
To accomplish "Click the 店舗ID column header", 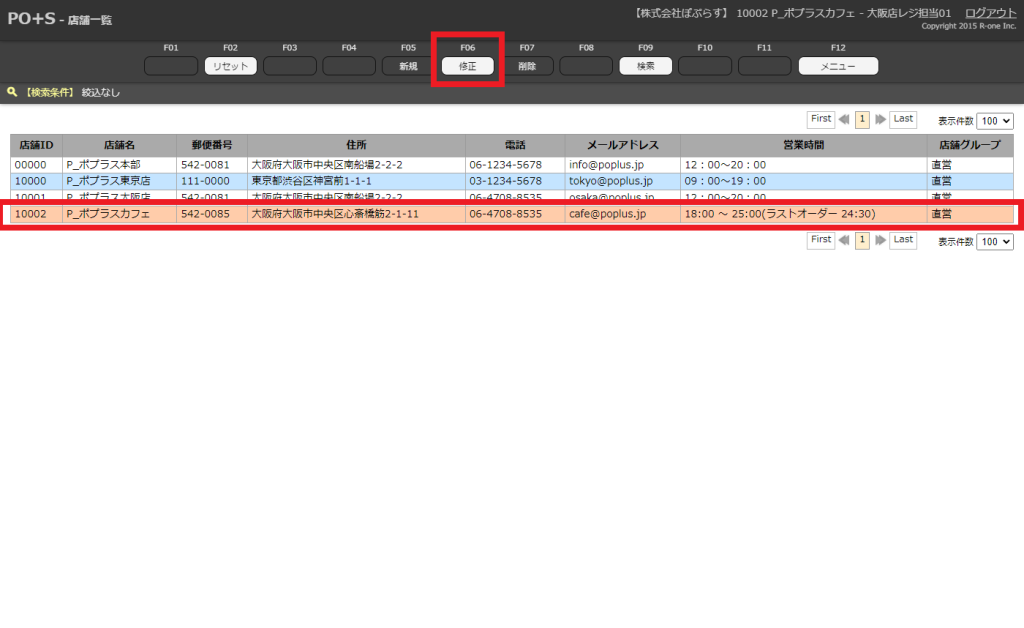I will tap(36, 145).
